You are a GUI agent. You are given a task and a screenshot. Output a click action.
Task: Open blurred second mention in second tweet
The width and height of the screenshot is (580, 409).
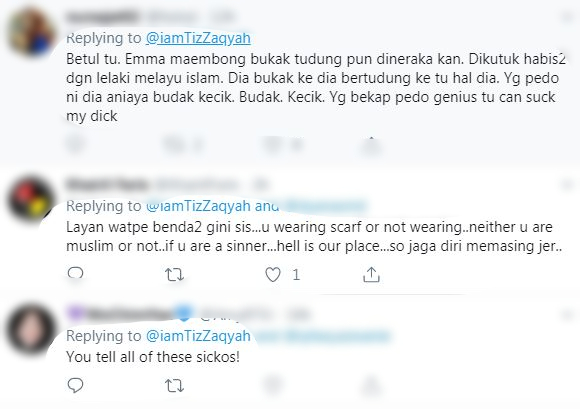(325, 206)
